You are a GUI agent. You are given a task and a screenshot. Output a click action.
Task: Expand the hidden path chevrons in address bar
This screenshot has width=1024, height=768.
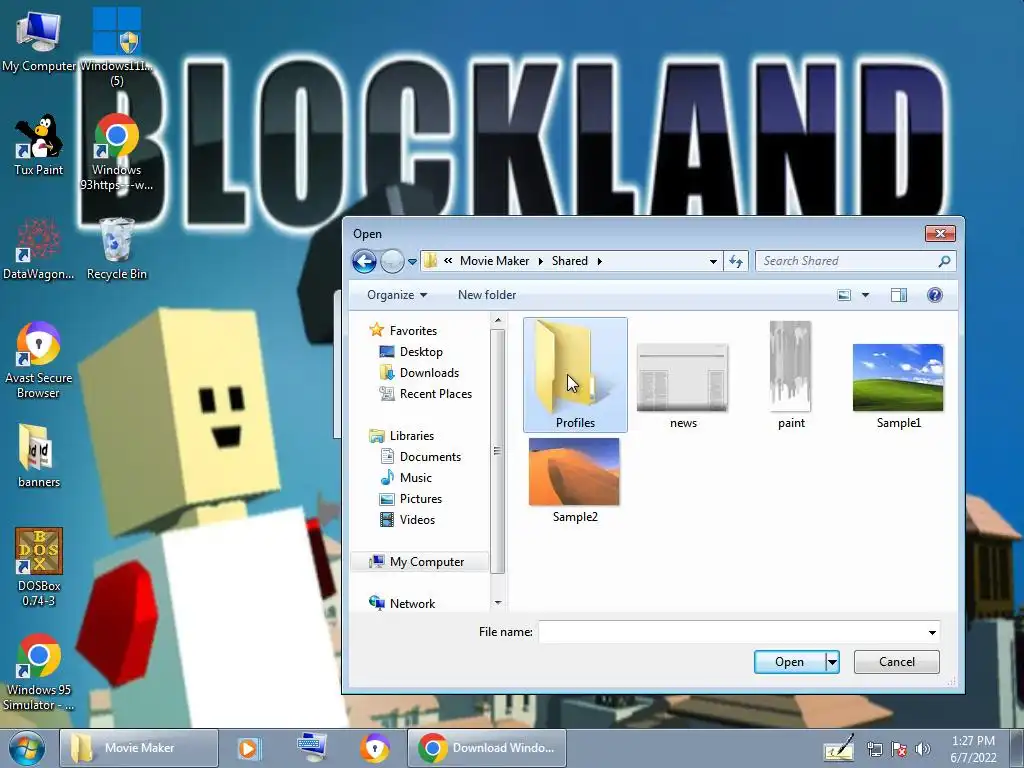click(448, 261)
